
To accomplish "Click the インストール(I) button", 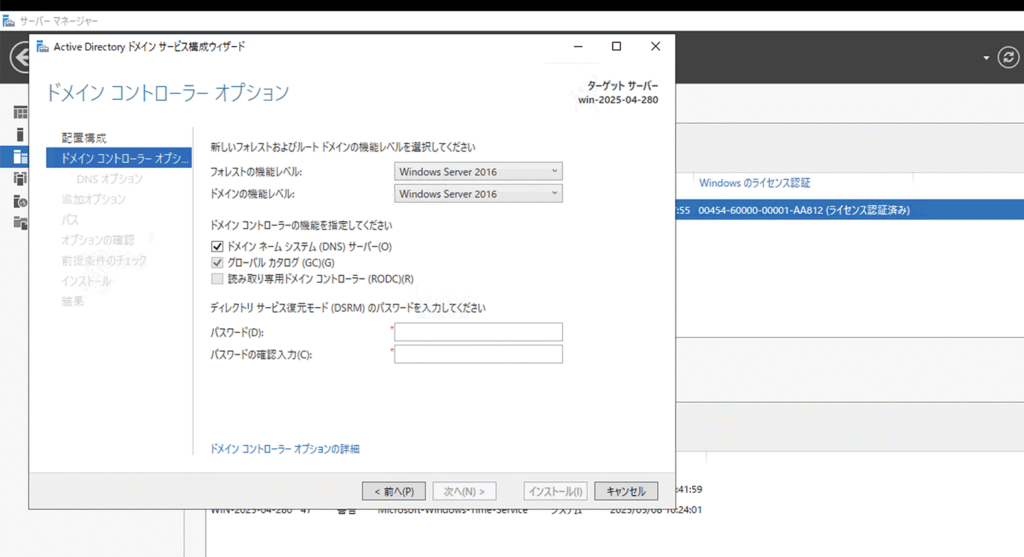I will 555,491.
